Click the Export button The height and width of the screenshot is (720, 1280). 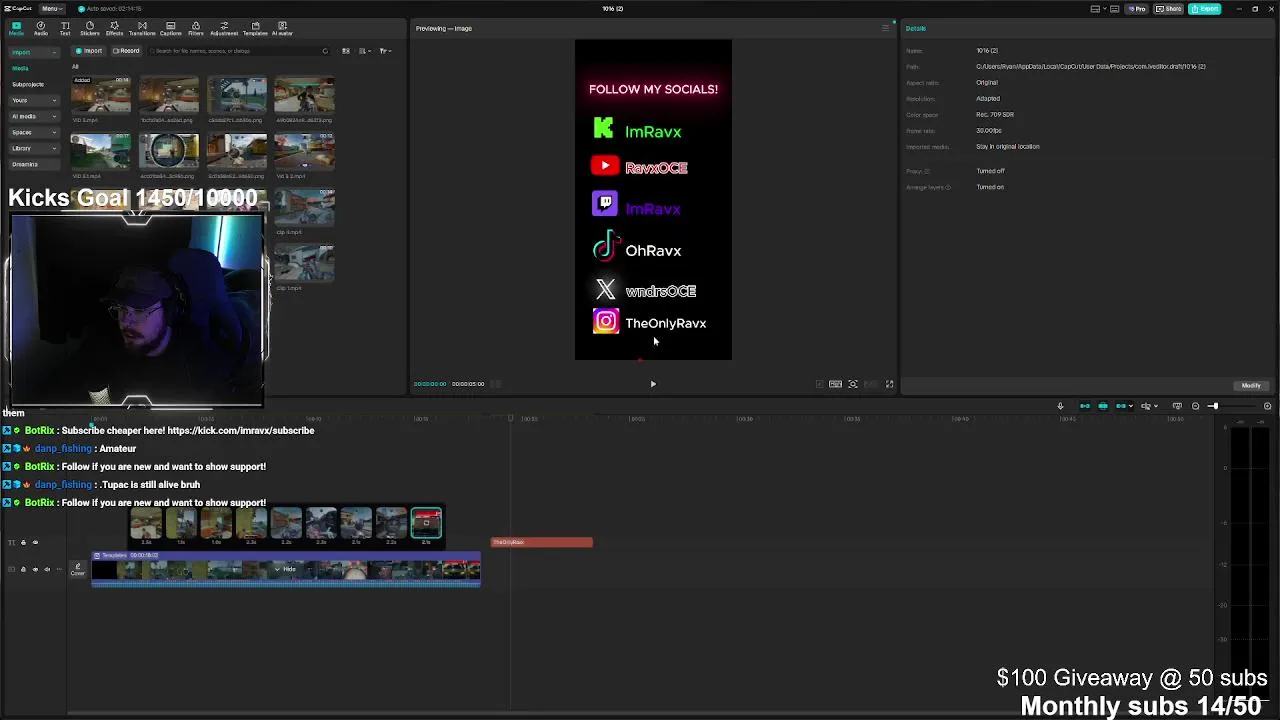pyautogui.click(x=1205, y=9)
